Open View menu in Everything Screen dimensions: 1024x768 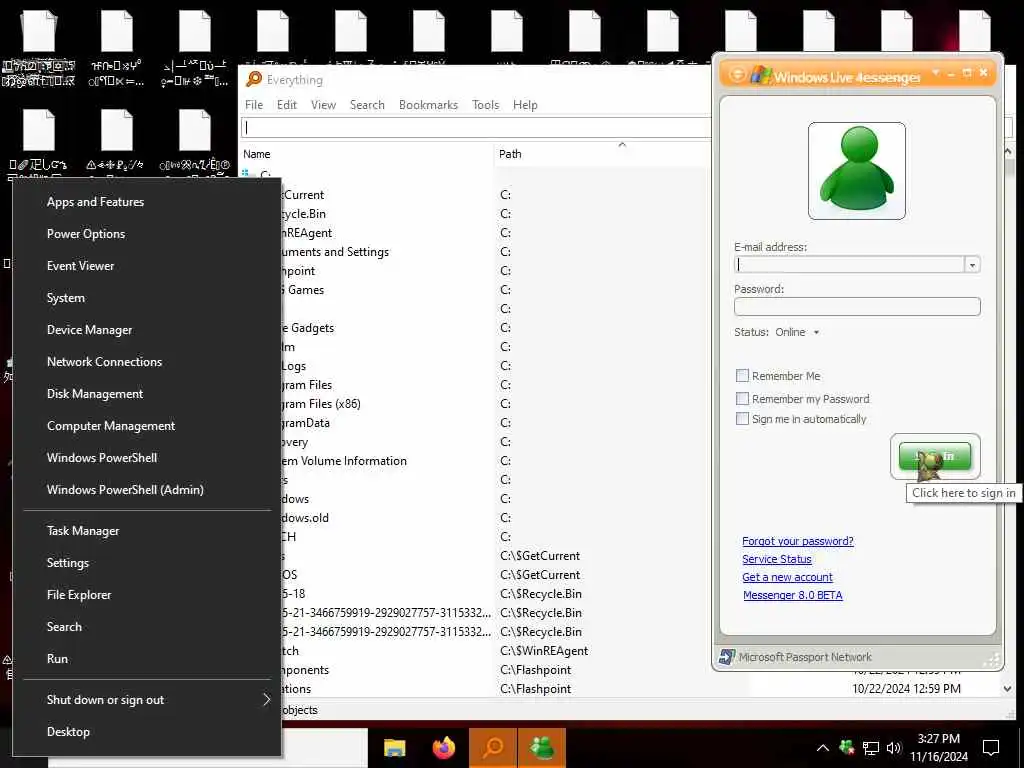click(323, 104)
